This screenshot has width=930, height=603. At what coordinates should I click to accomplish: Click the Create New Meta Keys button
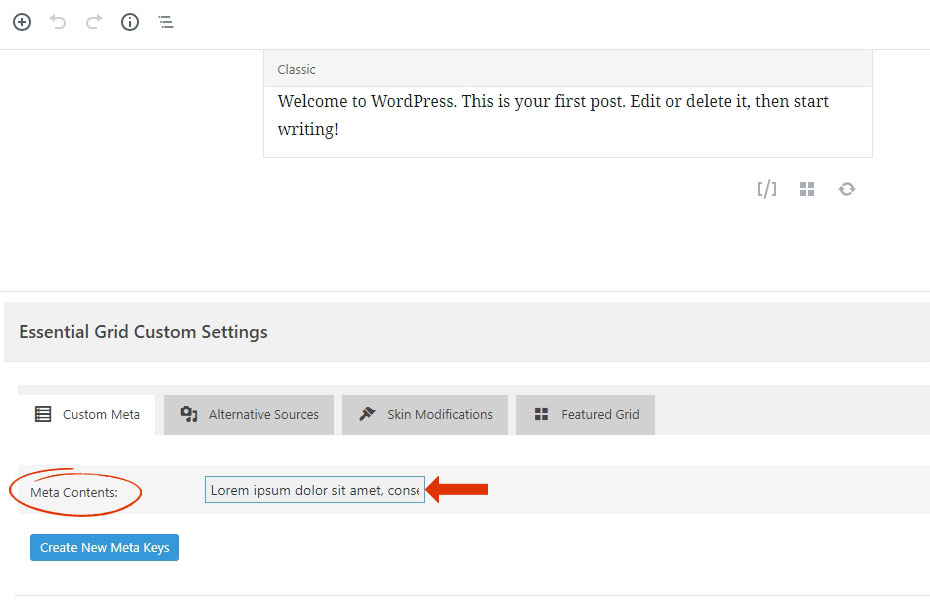(x=104, y=547)
